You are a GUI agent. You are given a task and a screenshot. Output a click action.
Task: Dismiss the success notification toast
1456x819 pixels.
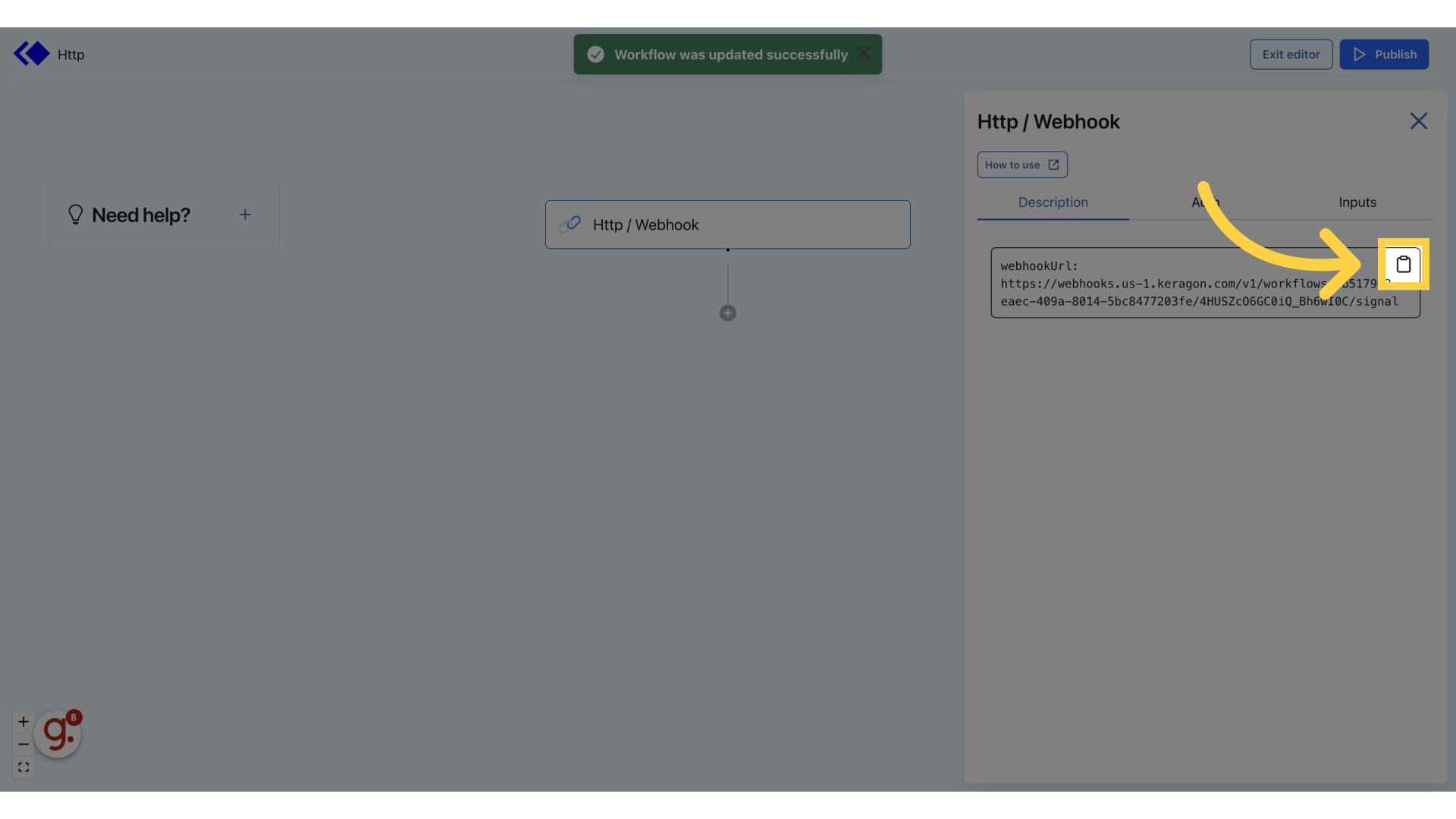(863, 53)
